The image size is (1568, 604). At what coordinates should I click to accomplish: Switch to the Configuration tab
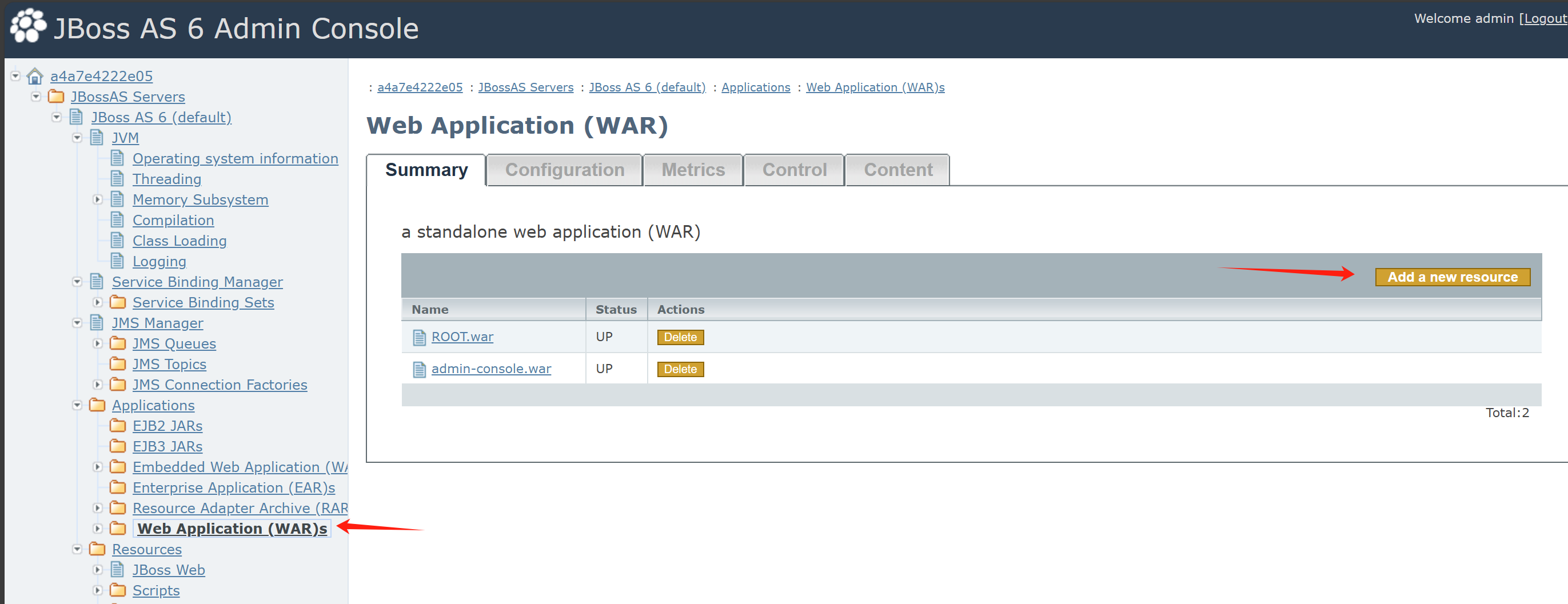(564, 170)
